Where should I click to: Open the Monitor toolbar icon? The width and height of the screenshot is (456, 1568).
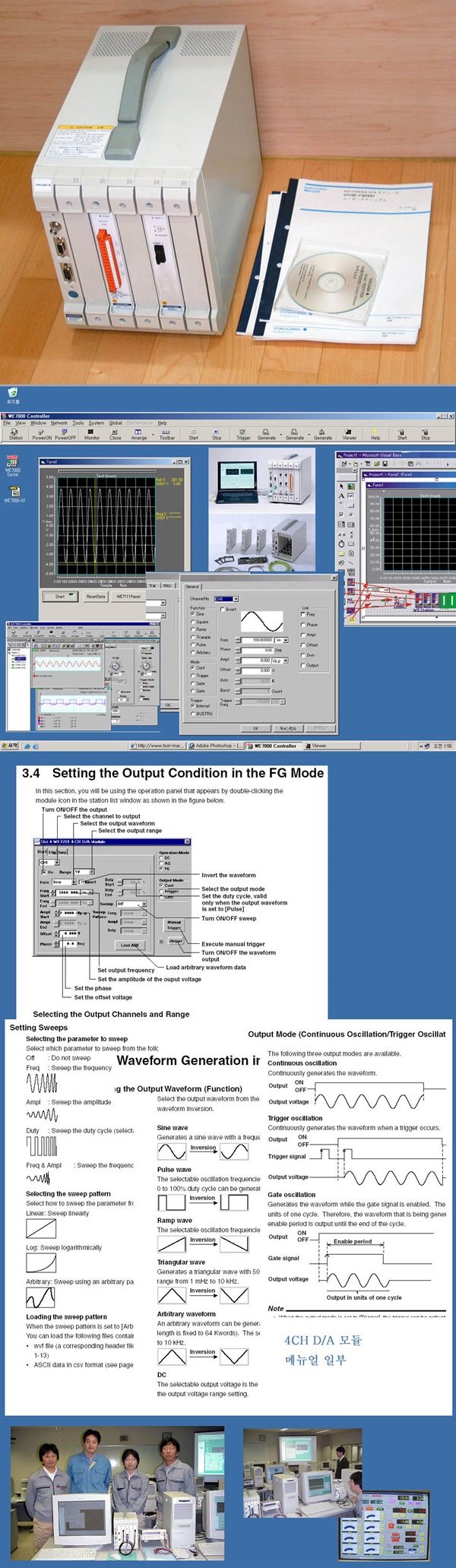92,433
